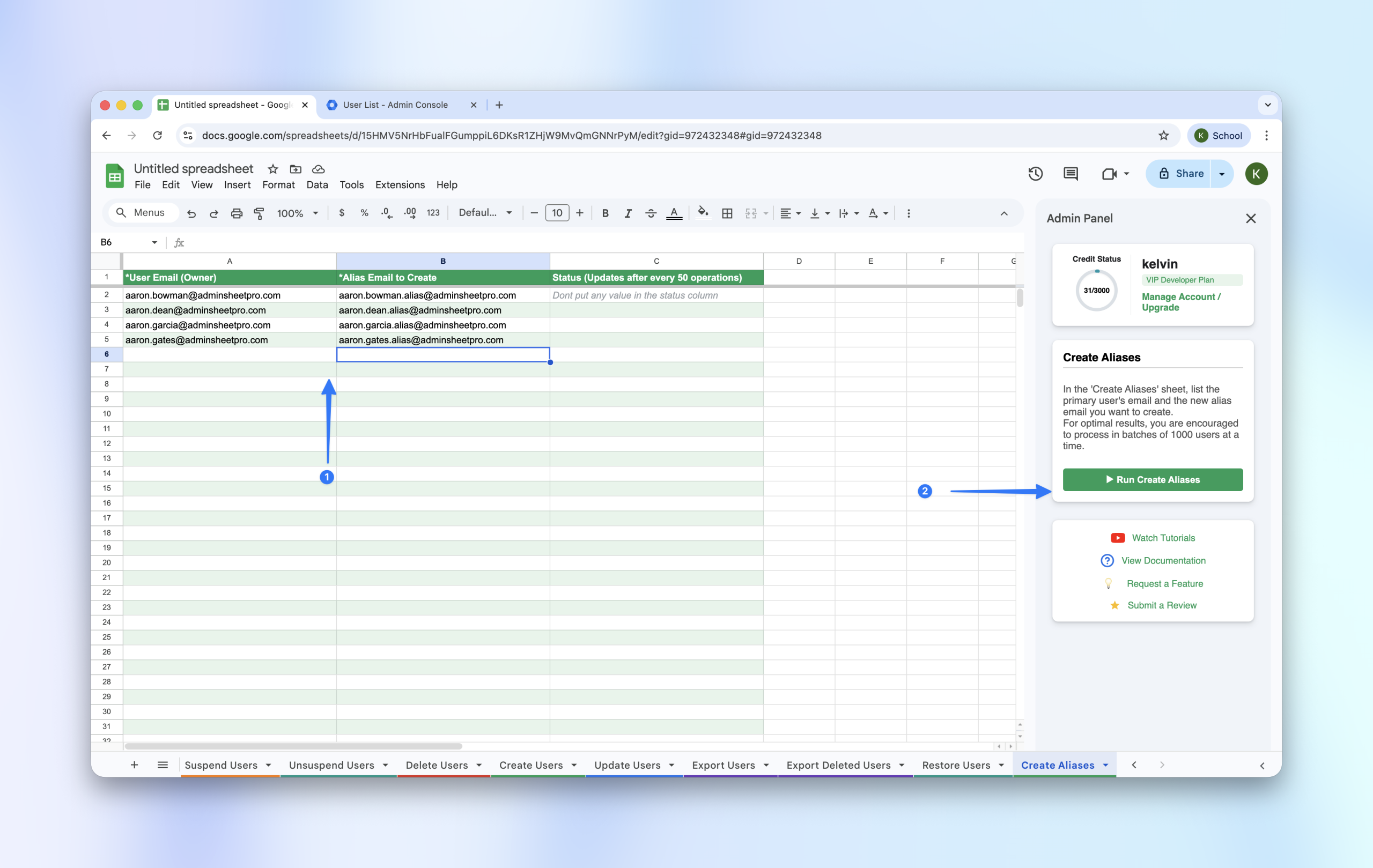Open the View Documentation link

coord(1163,561)
